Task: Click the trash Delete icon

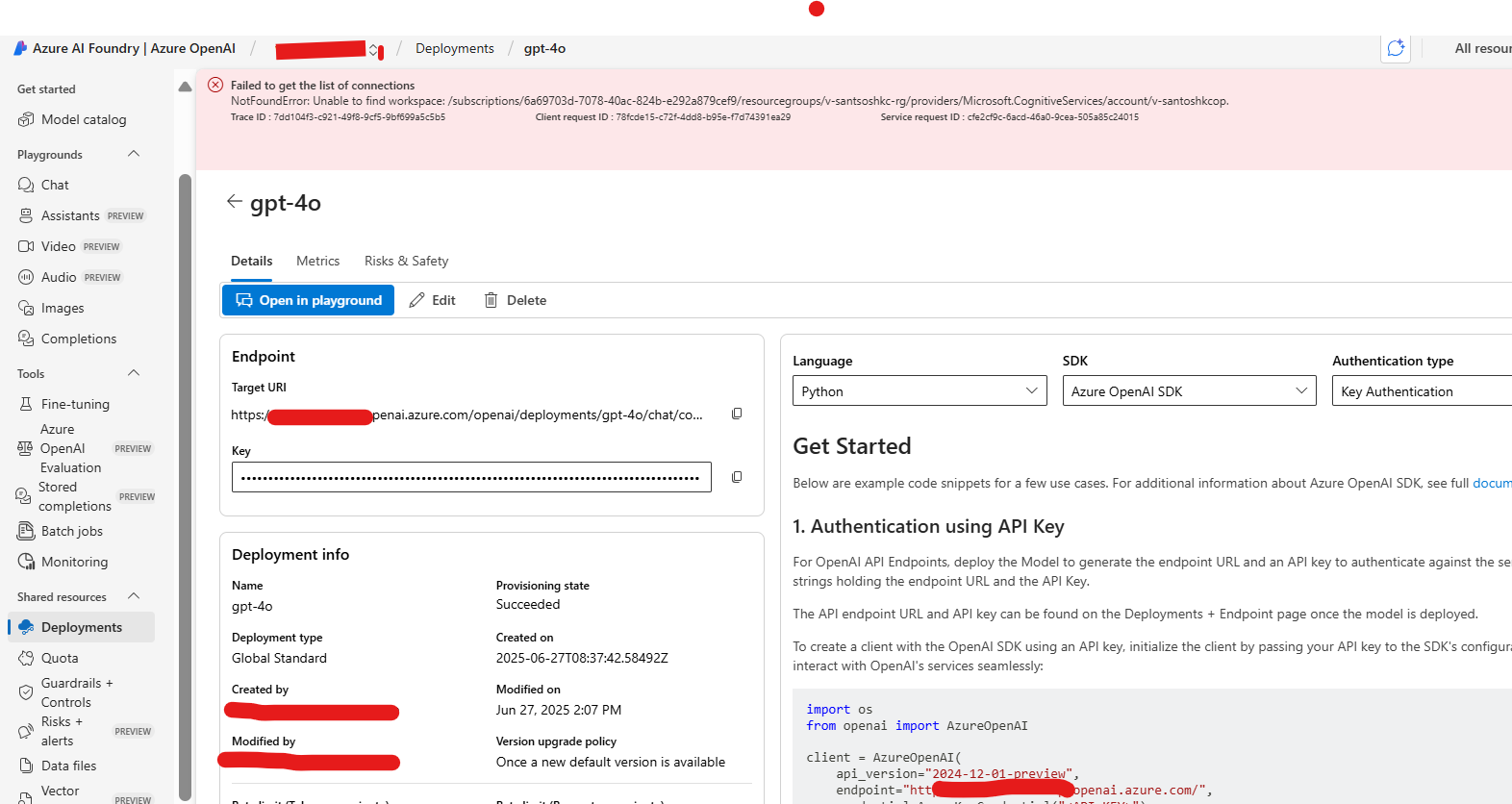Action: pos(491,300)
